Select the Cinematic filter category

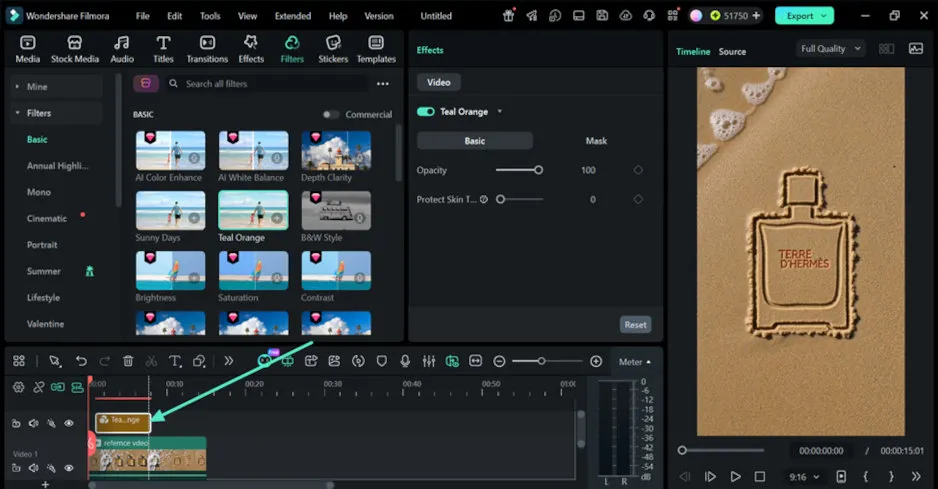[x=47, y=218]
